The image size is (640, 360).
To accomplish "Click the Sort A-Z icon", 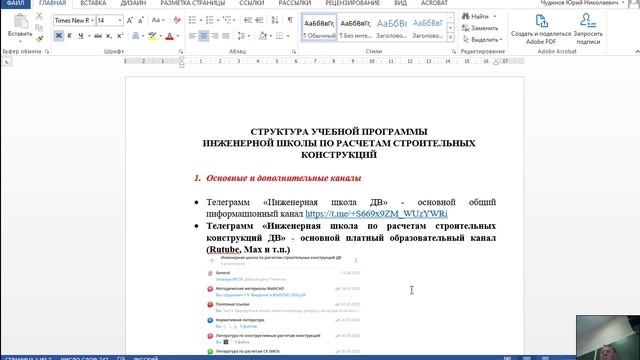I will coord(275,20).
